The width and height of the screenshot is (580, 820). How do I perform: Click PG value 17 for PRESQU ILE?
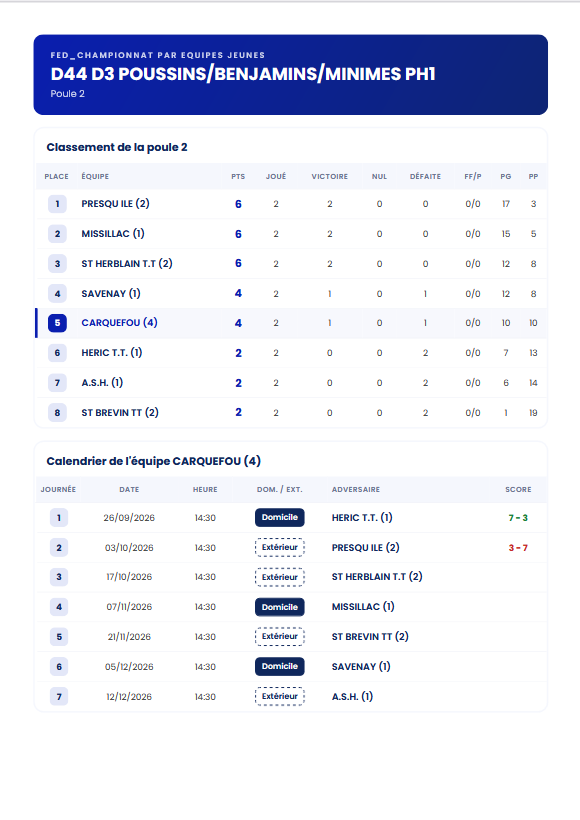(x=506, y=204)
